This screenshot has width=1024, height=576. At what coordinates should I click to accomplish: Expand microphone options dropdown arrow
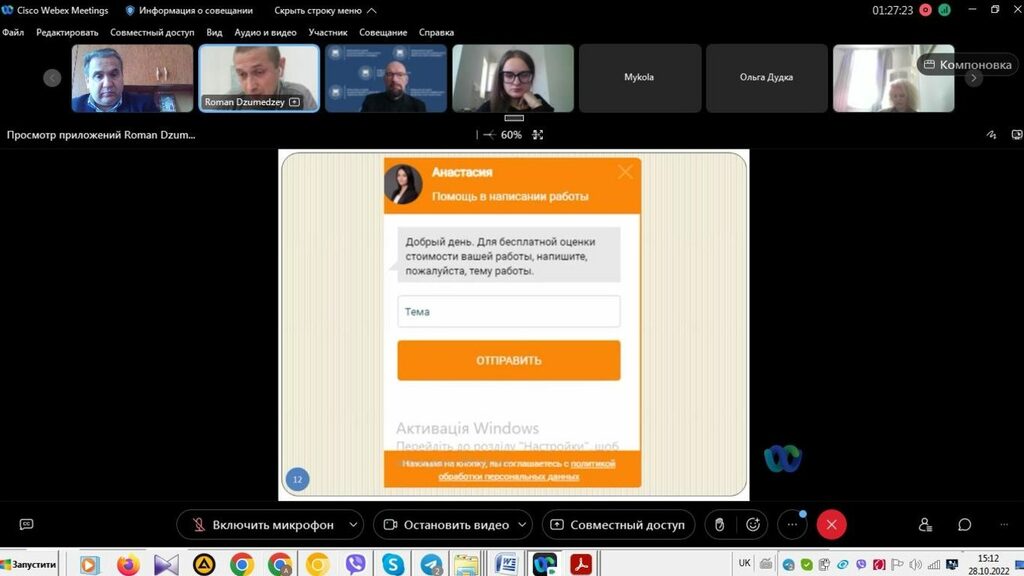click(353, 525)
